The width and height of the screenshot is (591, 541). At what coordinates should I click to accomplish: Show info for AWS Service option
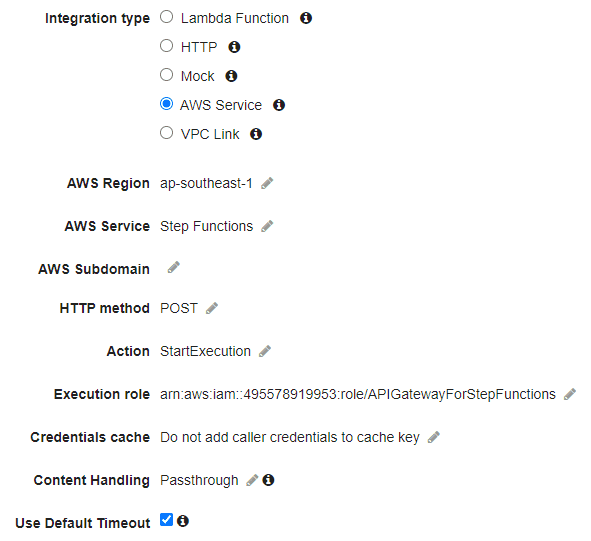pos(279,105)
